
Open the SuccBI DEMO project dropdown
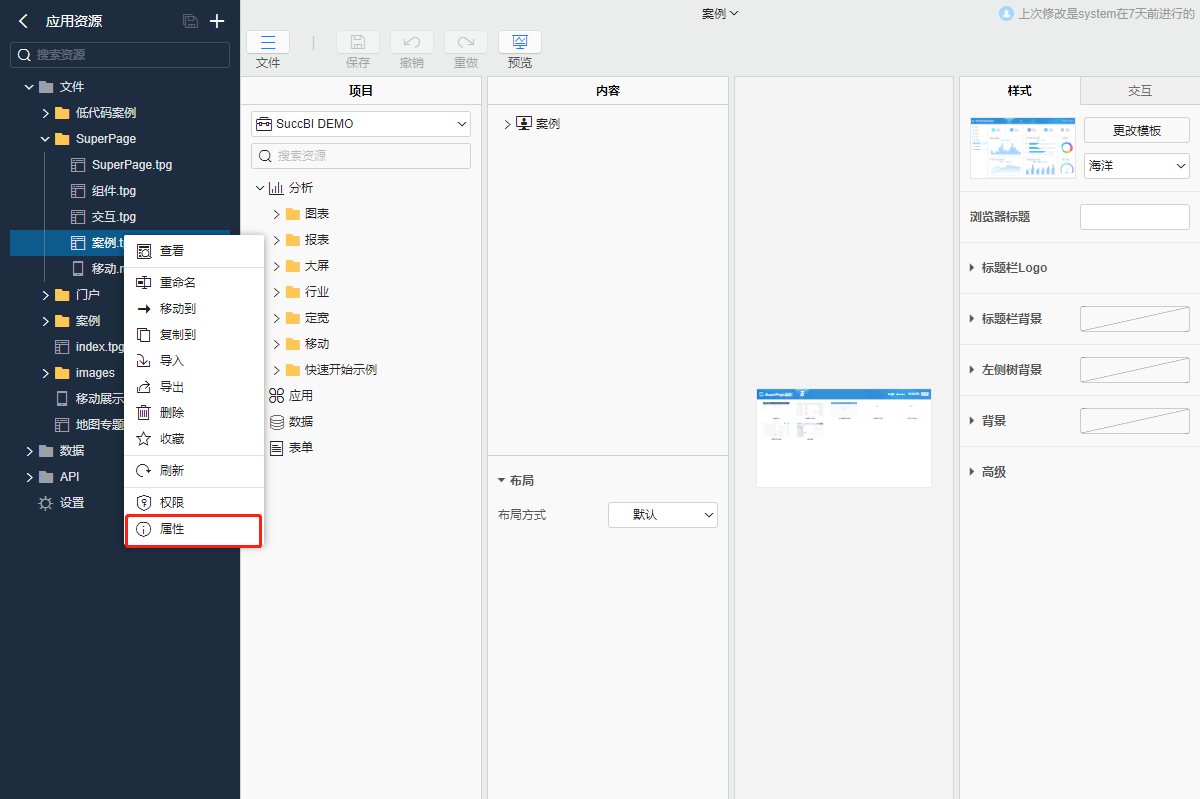click(x=361, y=124)
